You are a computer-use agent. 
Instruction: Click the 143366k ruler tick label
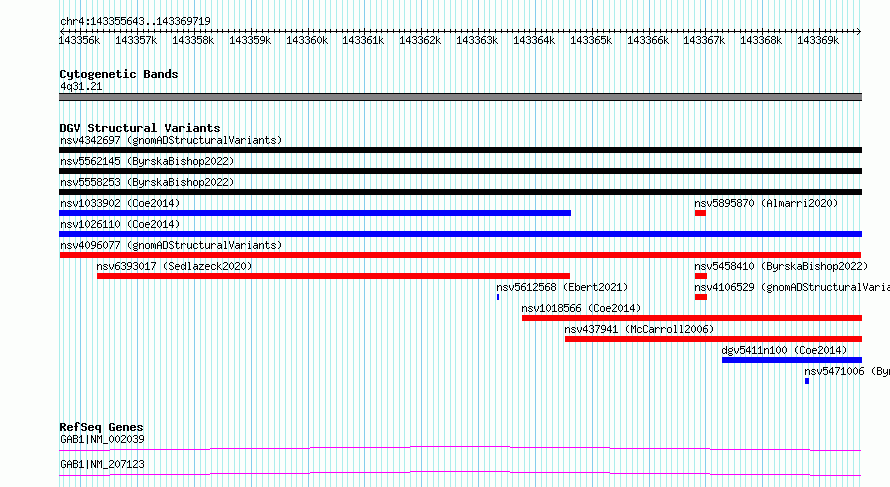tap(648, 40)
